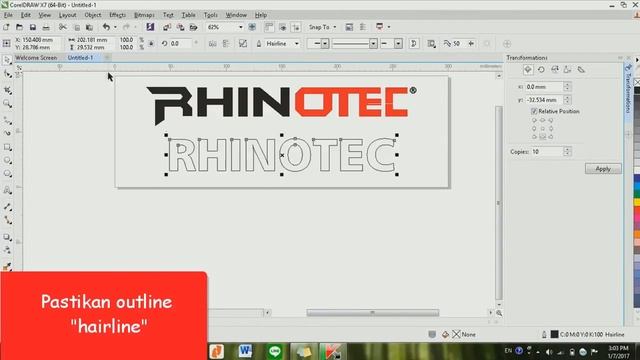Click the Print icon in toolbar

(x=46, y=27)
